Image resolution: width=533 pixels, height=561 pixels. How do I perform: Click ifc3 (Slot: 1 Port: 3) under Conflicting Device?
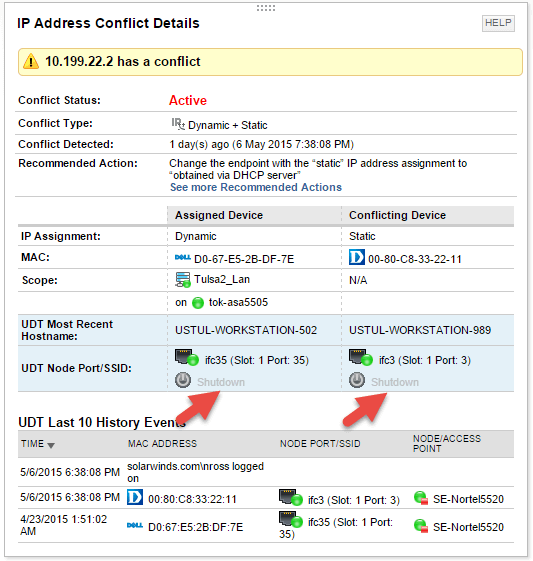point(425,360)
